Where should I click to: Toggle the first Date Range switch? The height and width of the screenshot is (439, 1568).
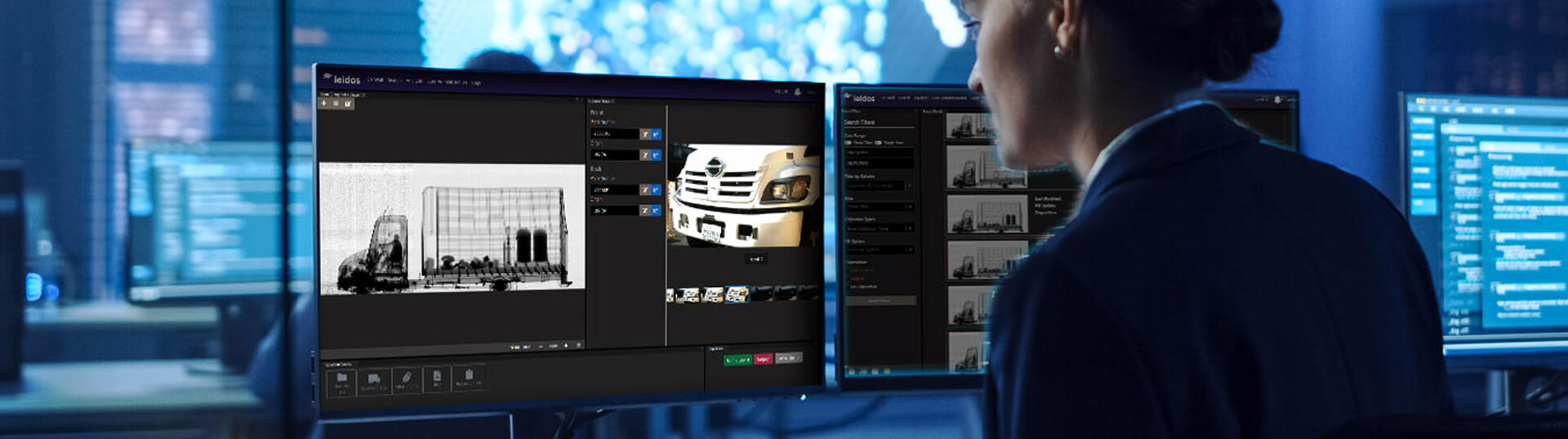click(x=849, y=143)
